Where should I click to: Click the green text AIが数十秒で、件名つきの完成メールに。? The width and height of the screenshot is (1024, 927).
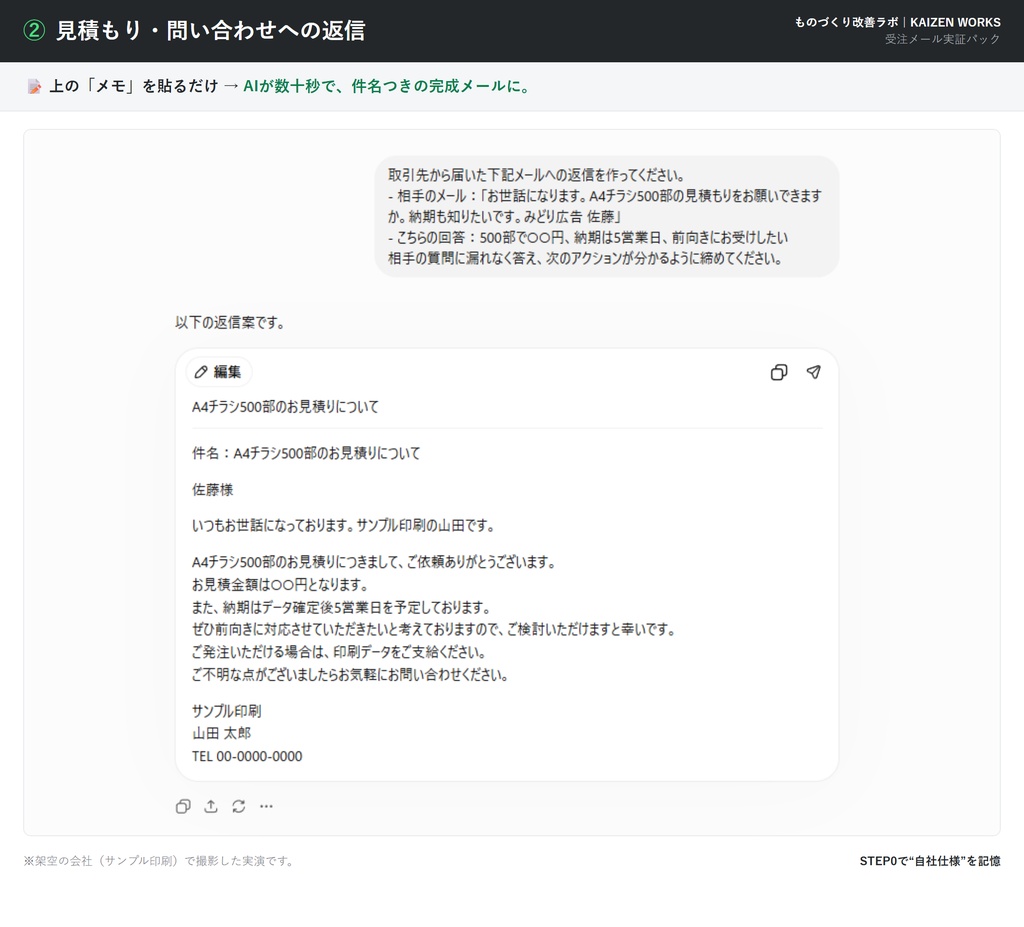(x=387, y=86)
